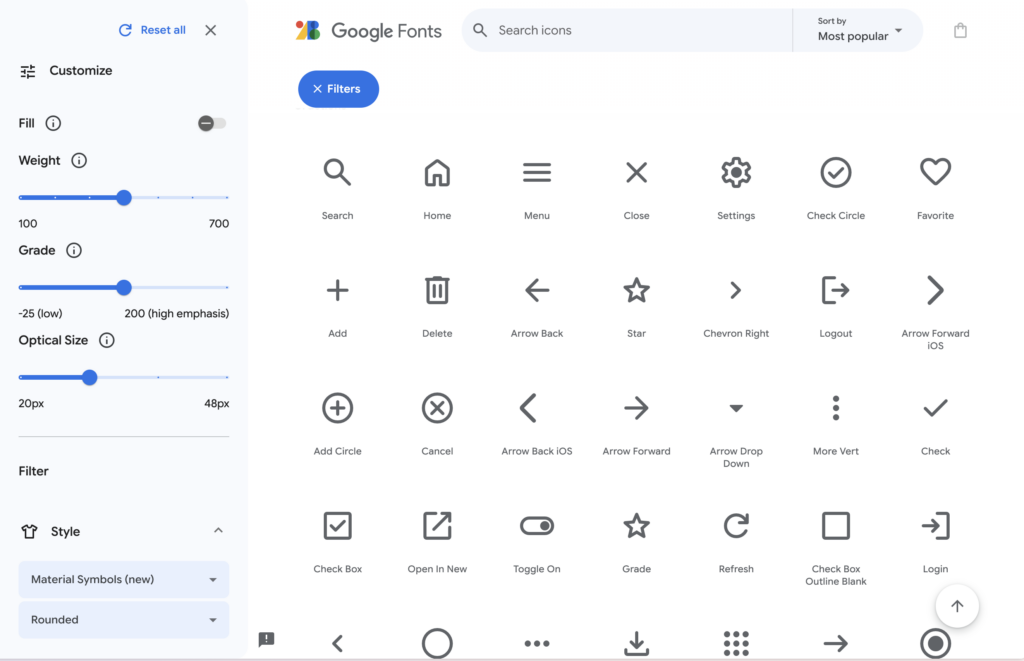
Task: Select the Arrow Back icon tile
Action: tap(537, 291)
